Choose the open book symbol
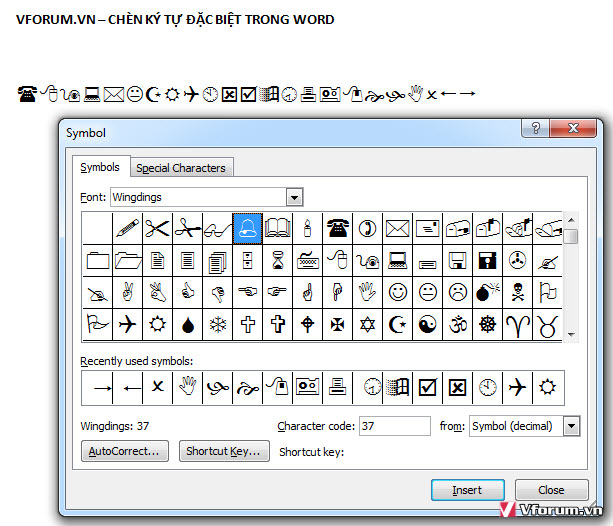Viewport: 613px width, 526px height. click(278, 228)
